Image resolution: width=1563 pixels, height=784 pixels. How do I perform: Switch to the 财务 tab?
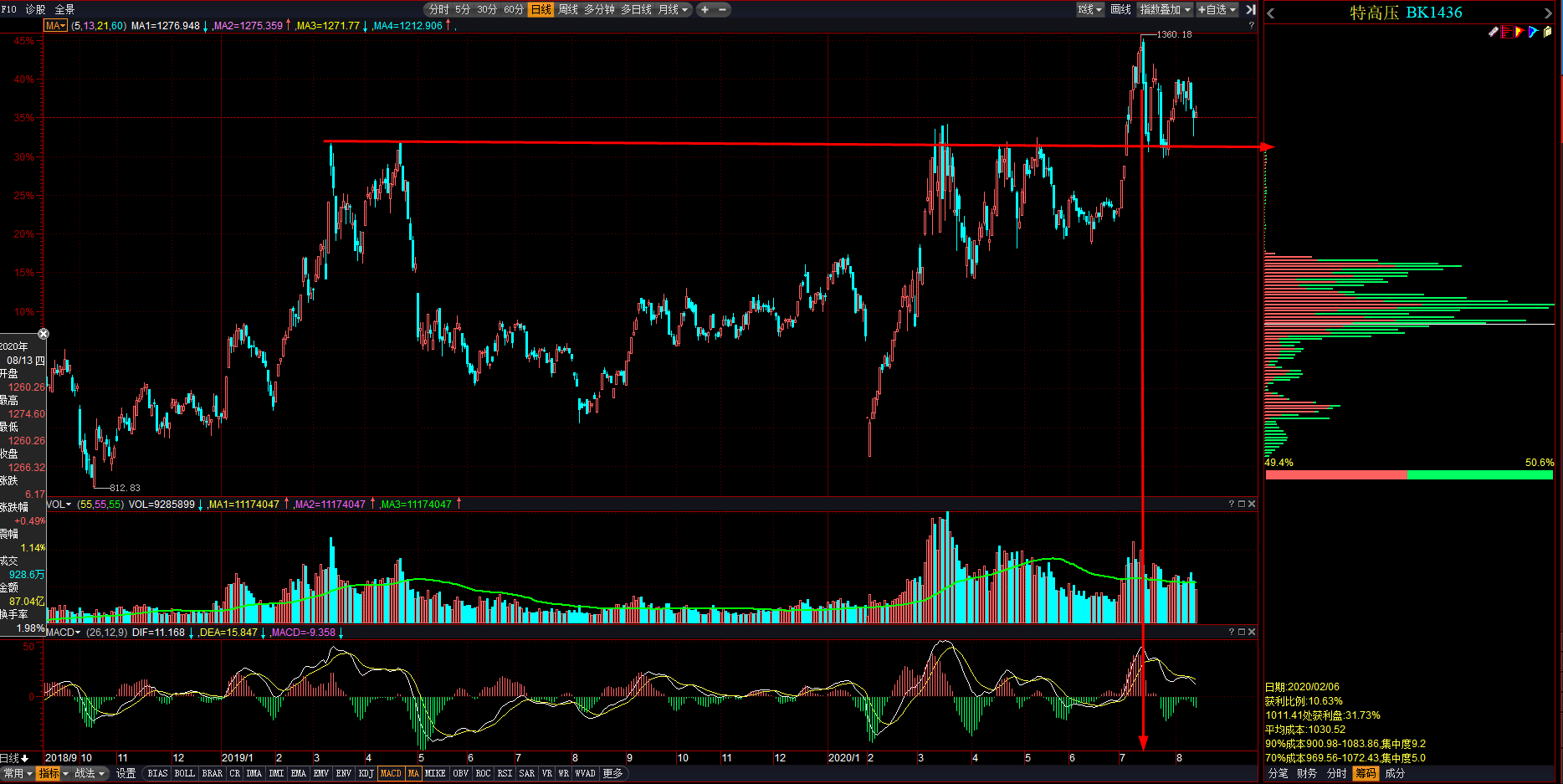(x=1307, y=773)
